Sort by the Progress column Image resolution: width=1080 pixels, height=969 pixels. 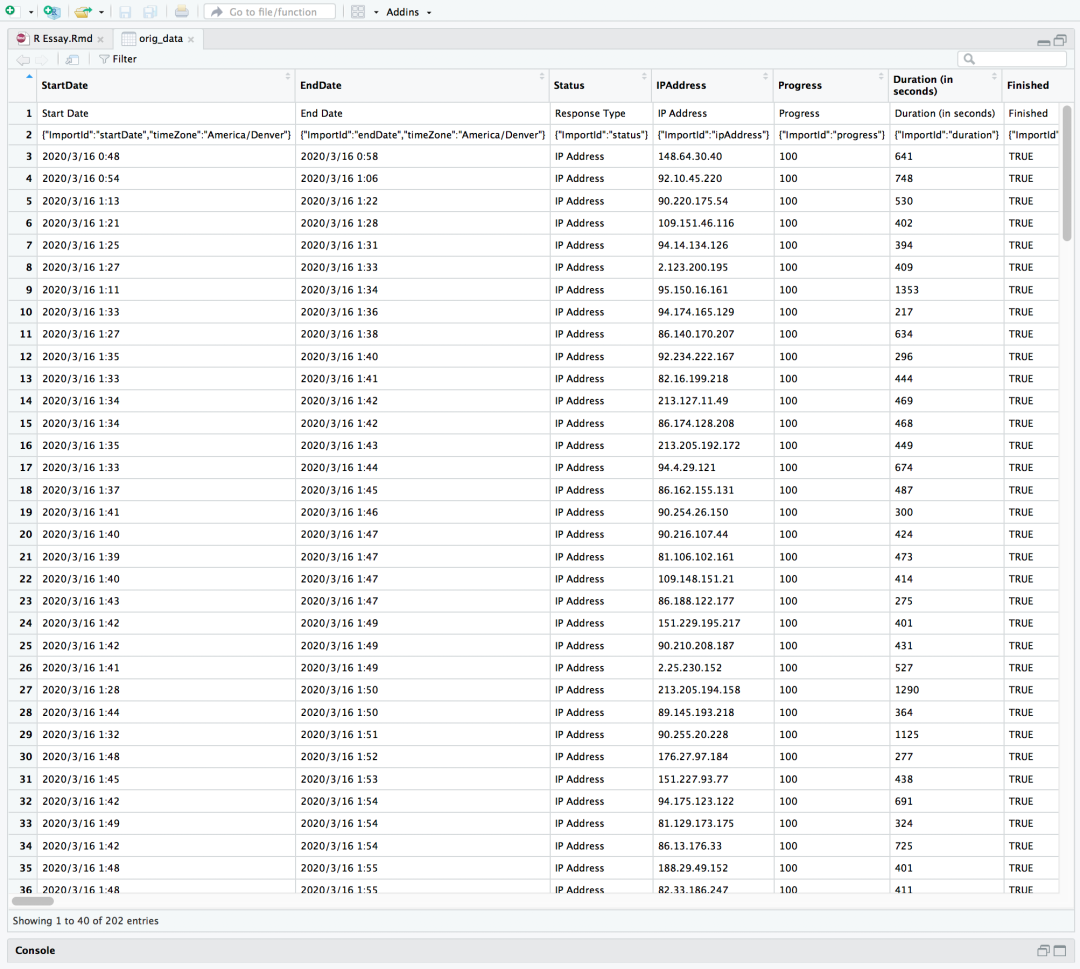pyautogui.click(x=831, y=85)
